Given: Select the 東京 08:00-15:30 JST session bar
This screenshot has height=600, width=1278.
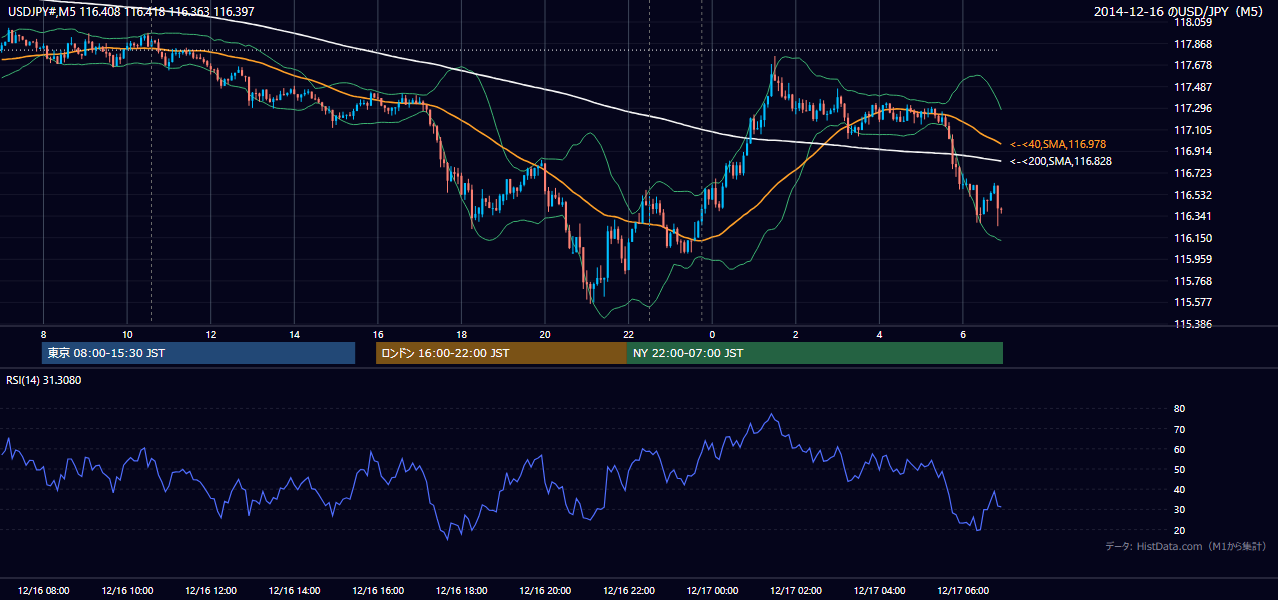Looking at the screenshot, I should [x=199, y=353].
